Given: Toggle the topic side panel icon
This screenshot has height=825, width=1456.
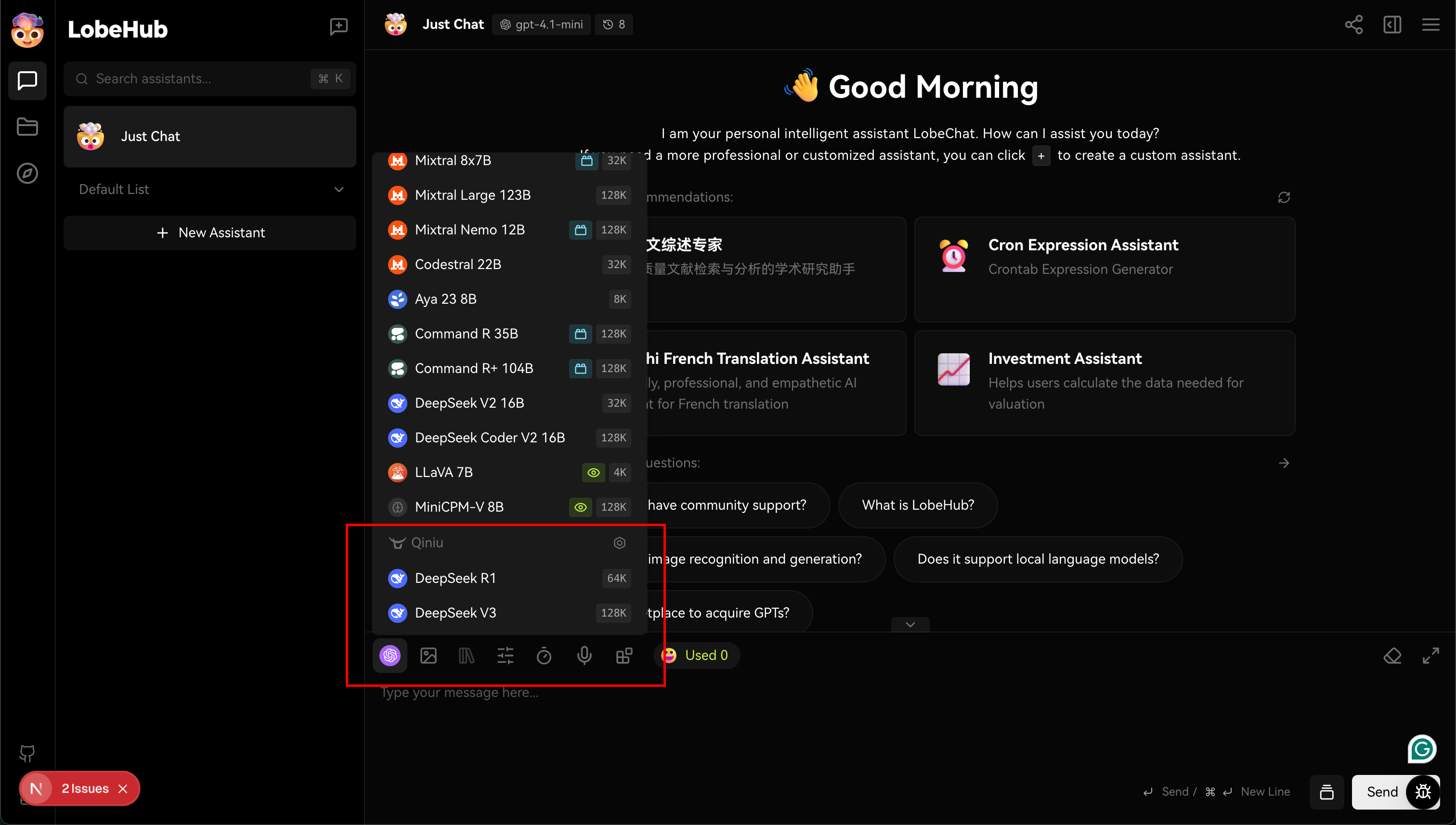Looking at the screenshot, I should (1392, 25).
